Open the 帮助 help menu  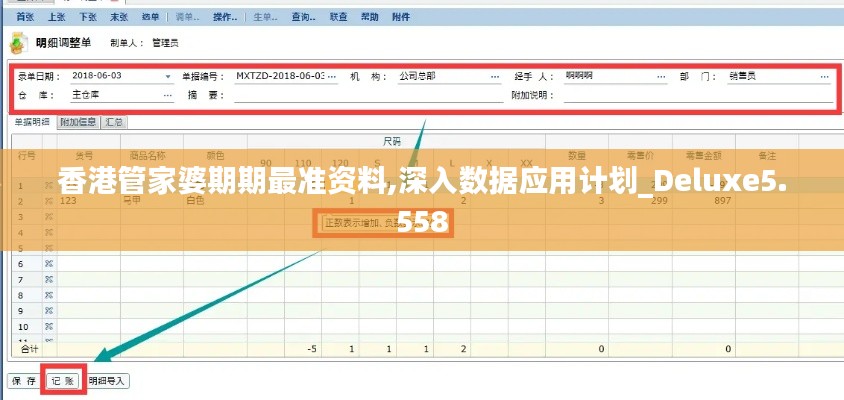tap(369, 17)
